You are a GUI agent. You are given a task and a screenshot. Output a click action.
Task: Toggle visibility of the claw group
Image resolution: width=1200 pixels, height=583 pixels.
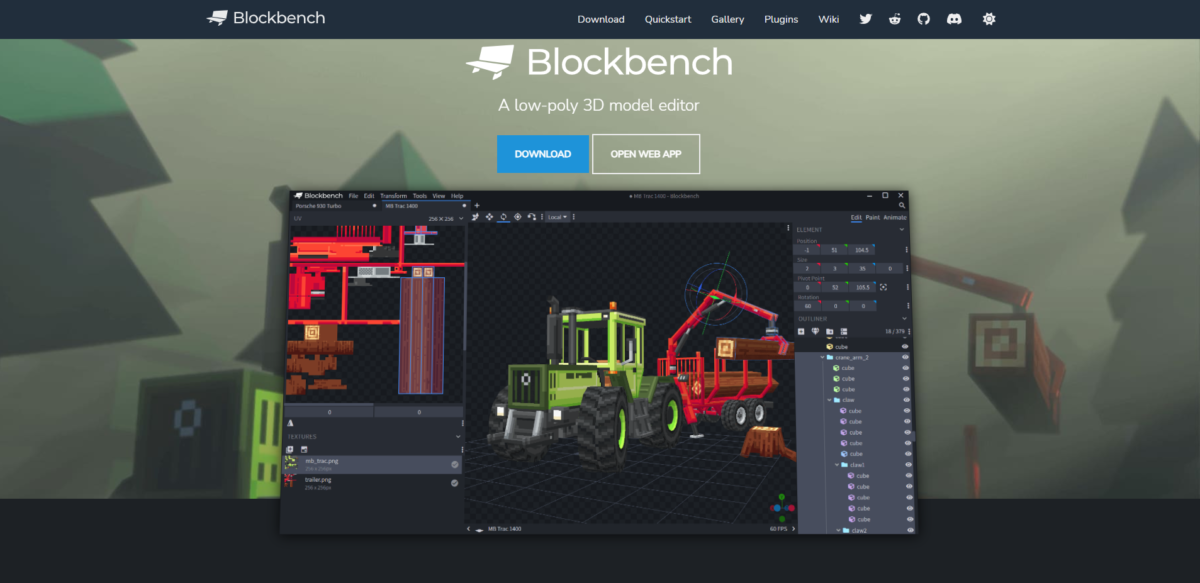pos(905,400)
